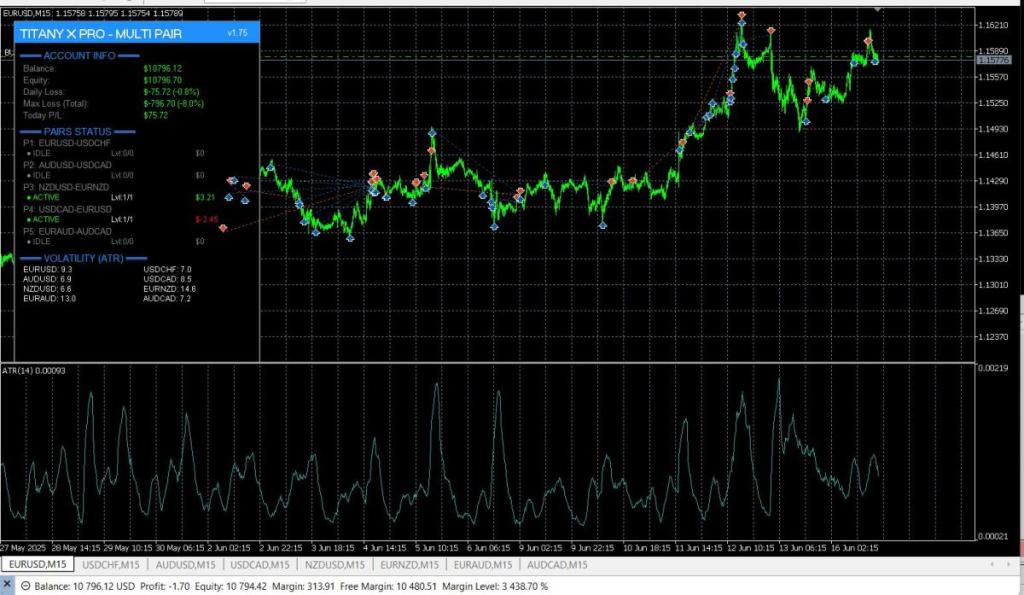Click the chart shift triangle on the top edge
The height and width of the screenshot is (595, 1024).
877,9
